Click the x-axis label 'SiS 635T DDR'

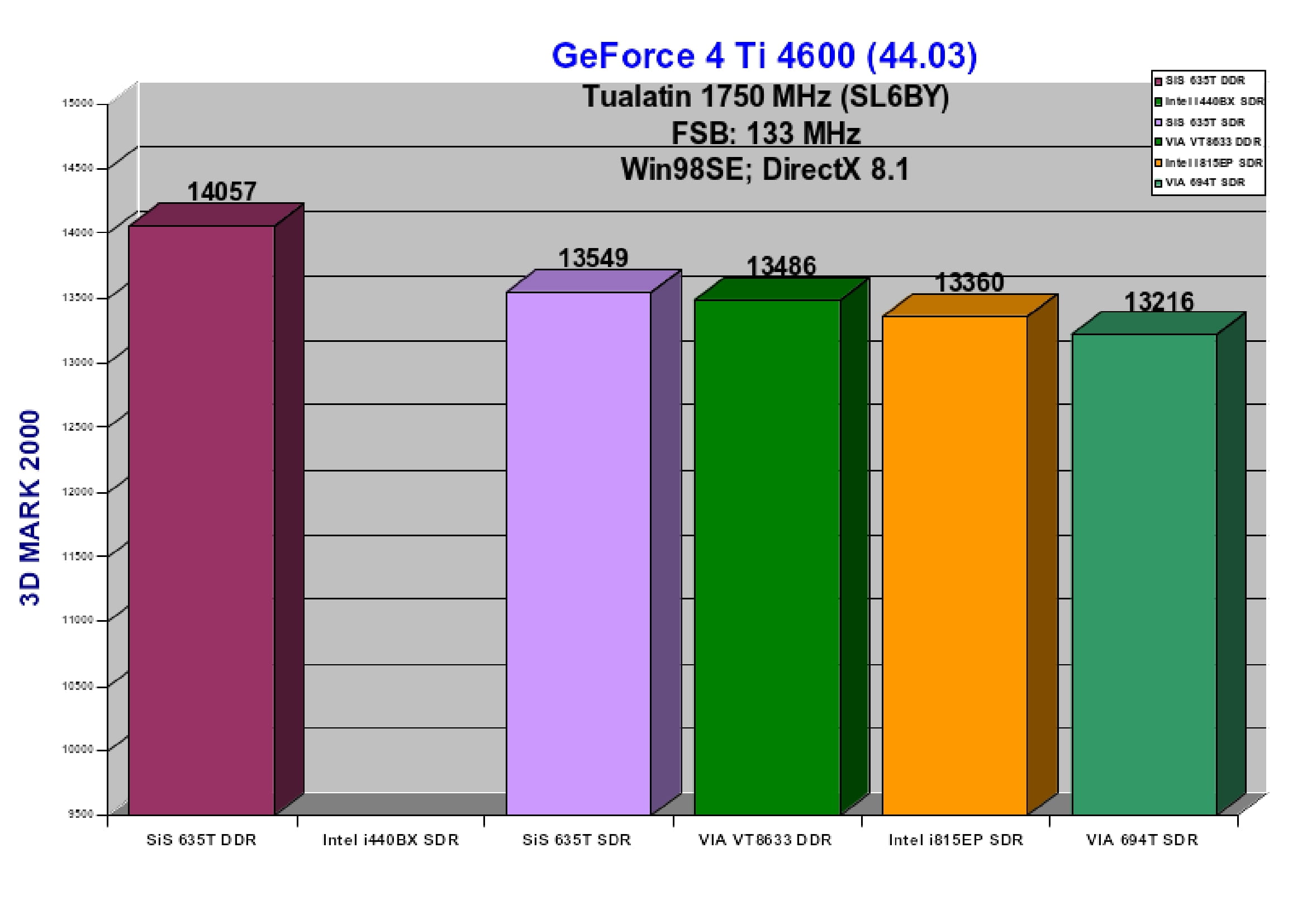click(202, 840)
